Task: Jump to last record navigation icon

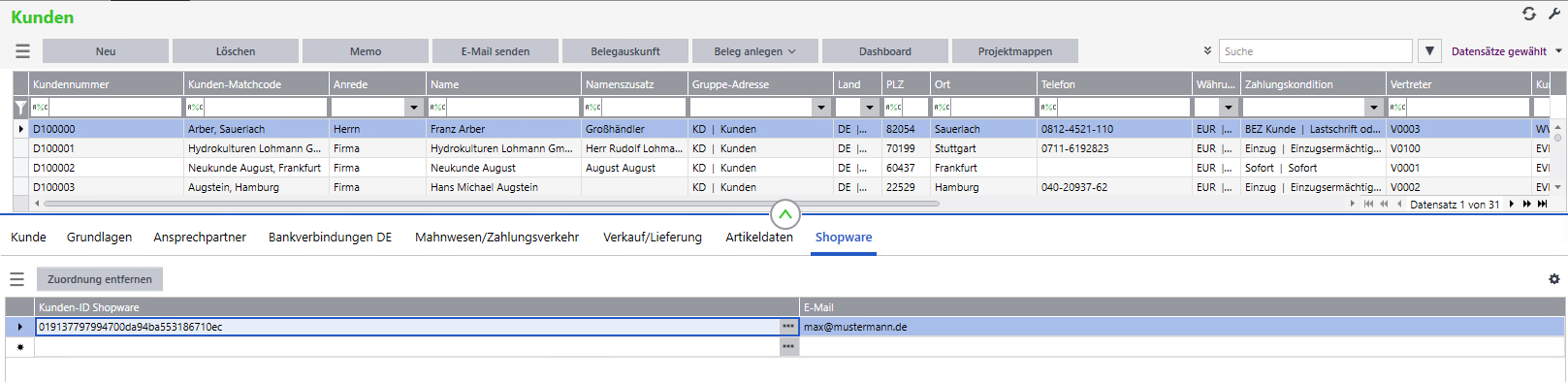Action: coord(1543,205)
